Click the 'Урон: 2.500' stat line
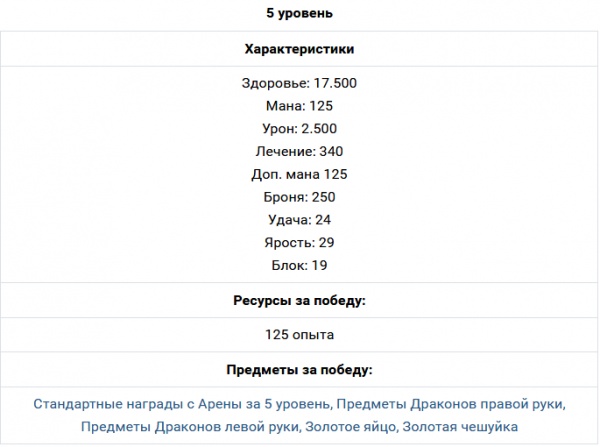The image size is (600, 447). pos(300,128)
